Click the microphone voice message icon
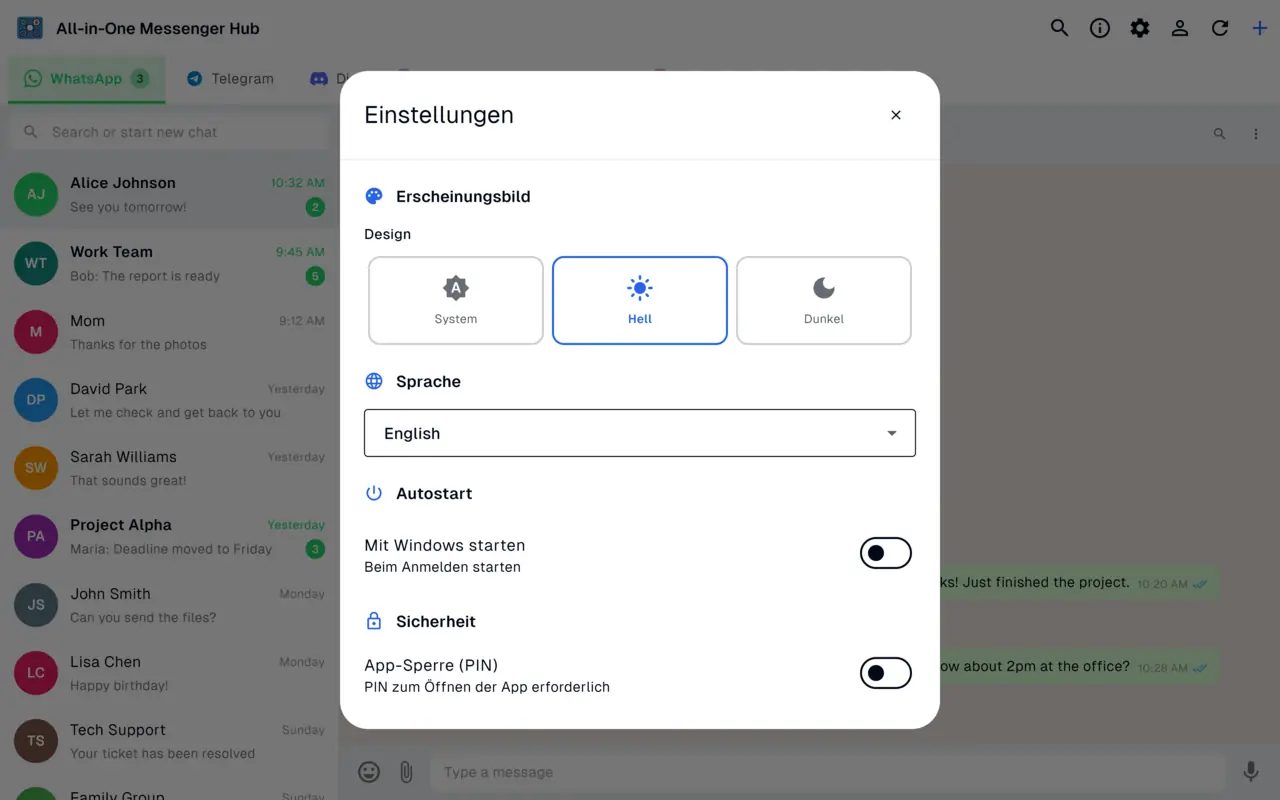Screen dimensions: 1280x800 pos(1251,772)
